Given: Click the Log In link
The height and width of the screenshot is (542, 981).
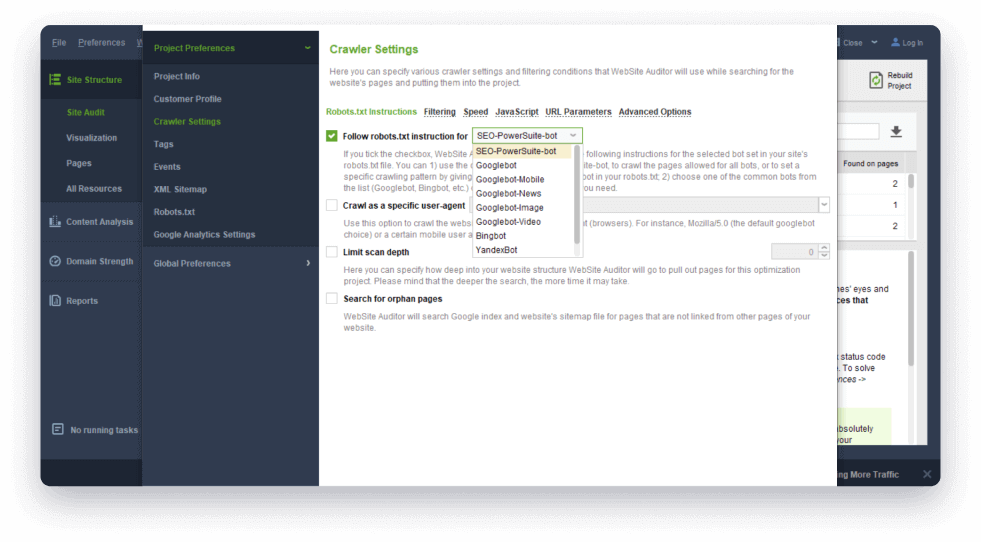Looking at the screenshot, I should click(912, 43).
